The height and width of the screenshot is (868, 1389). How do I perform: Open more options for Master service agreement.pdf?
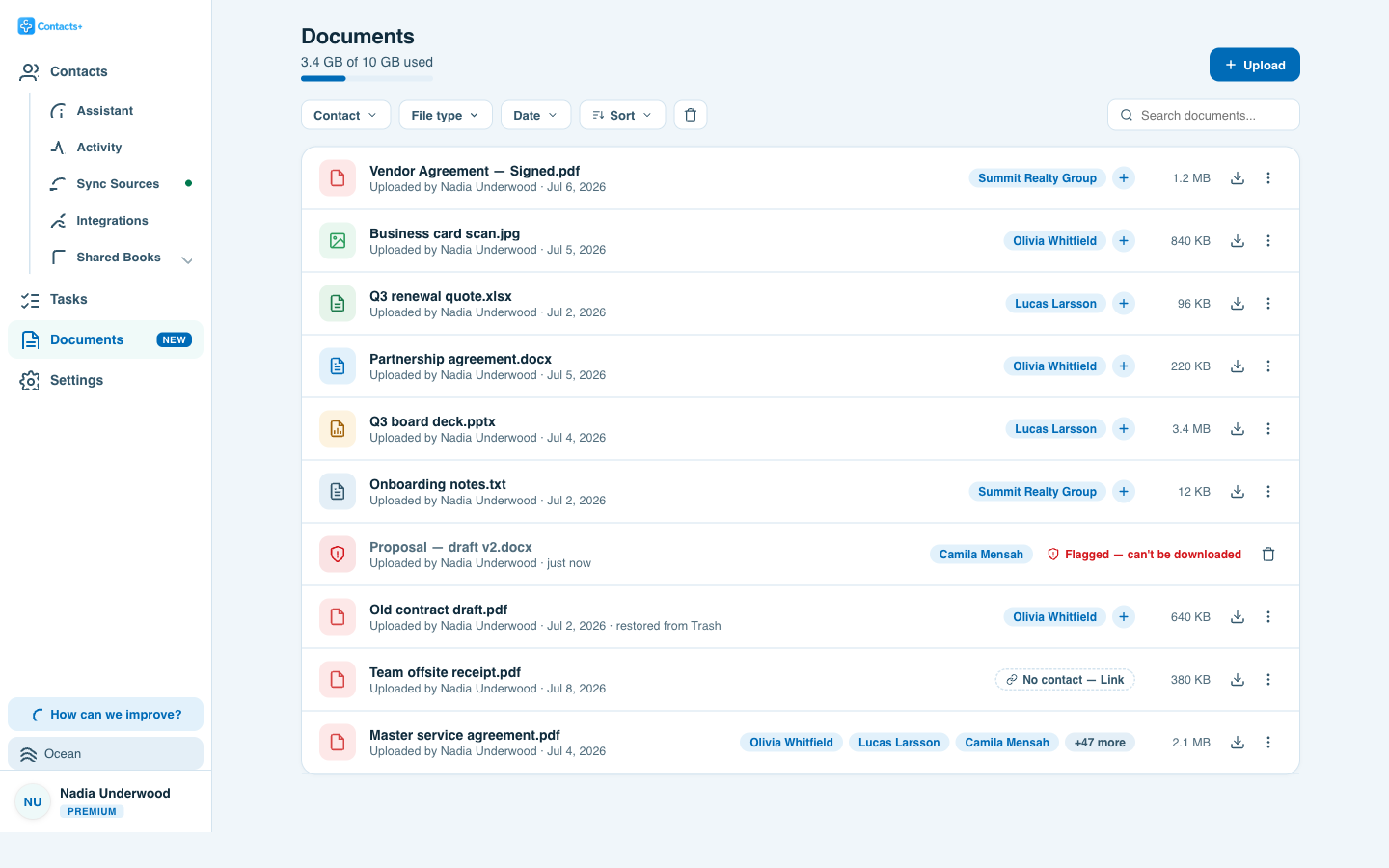(x=1268, y=743)
